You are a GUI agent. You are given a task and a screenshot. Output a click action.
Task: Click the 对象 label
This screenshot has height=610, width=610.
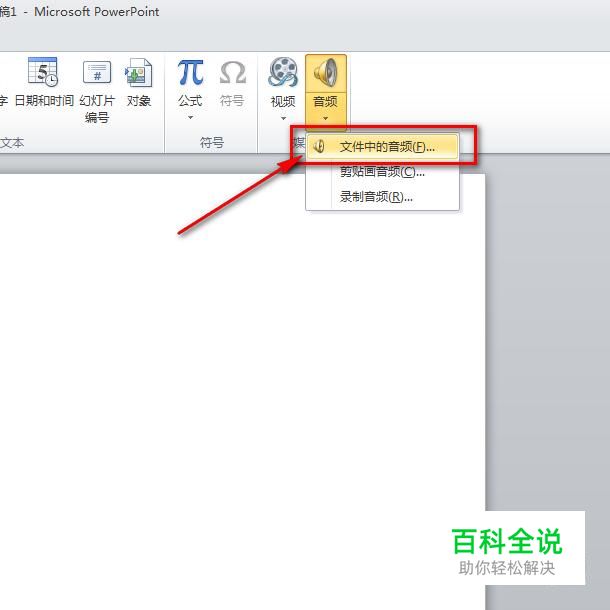click(138, 101)
